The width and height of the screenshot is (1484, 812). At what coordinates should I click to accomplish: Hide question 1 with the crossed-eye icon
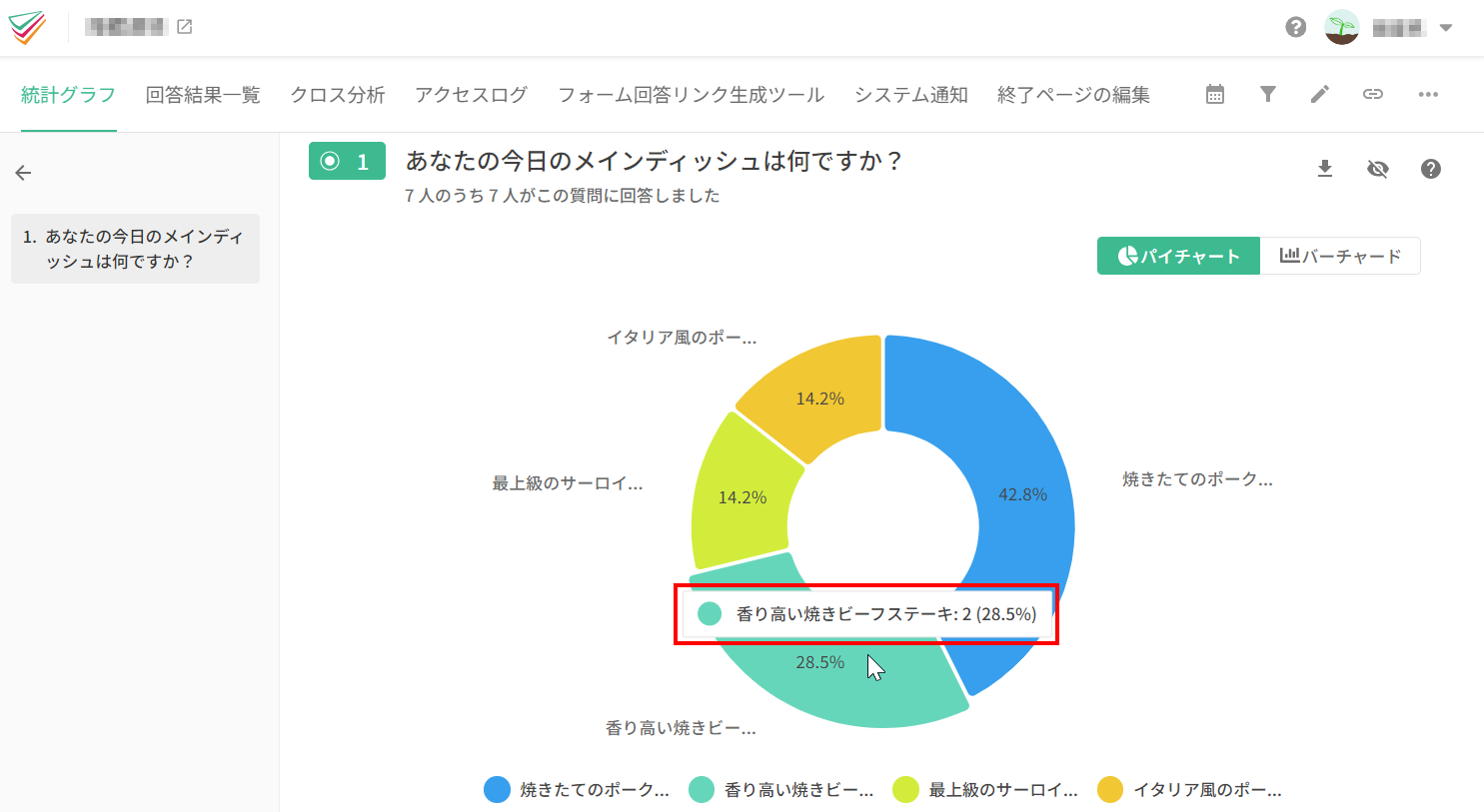click(1378, 169)
